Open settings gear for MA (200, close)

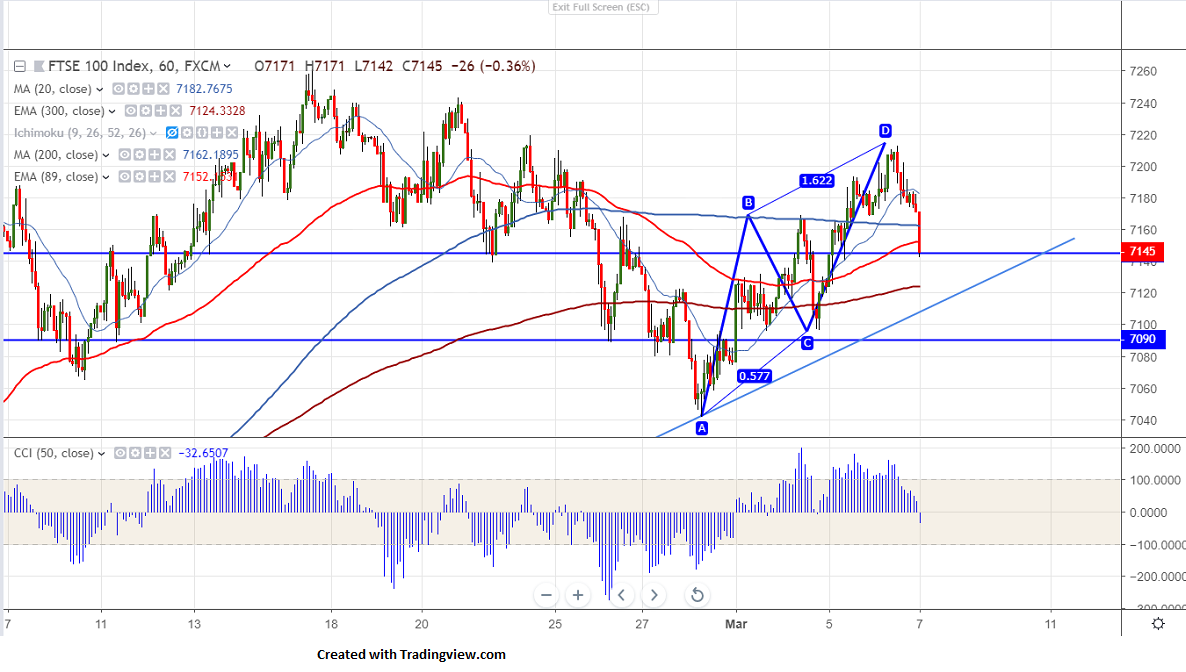tap(139, 155)
